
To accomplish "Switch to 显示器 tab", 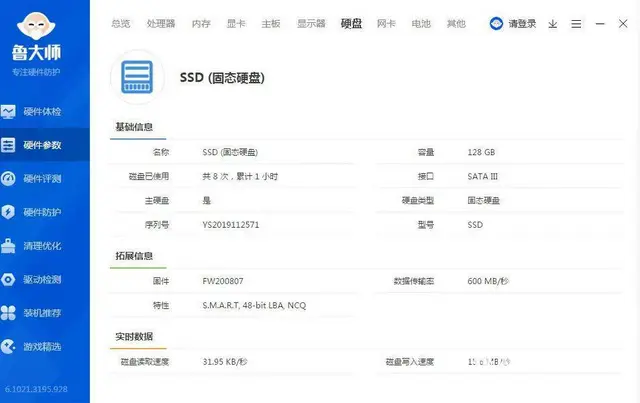I will coord(311,24).
